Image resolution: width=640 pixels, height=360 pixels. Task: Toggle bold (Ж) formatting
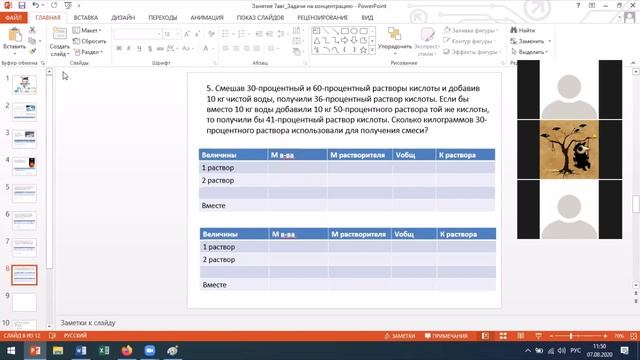pos(119,48)
